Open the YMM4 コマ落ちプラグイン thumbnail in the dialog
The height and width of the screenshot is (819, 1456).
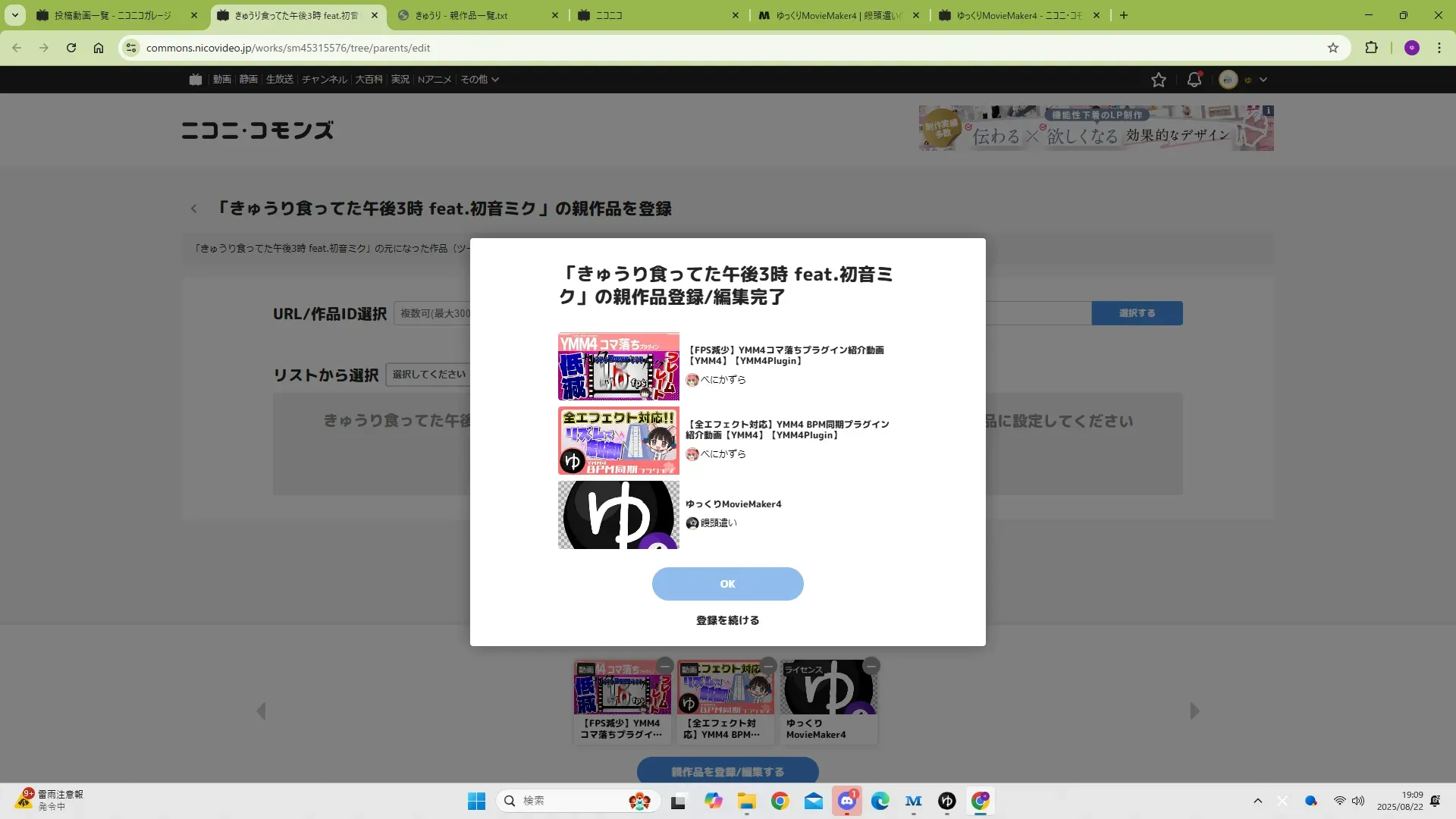[618, 366]
